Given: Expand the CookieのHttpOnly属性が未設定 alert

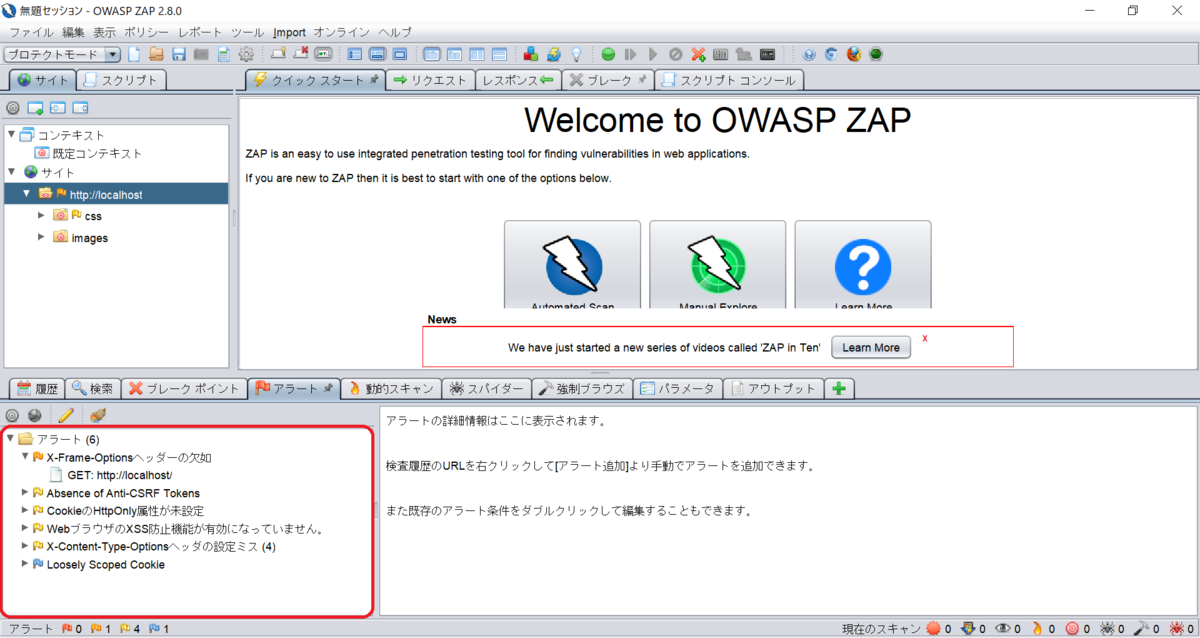Looking at the screenshot, I should 25,510.
